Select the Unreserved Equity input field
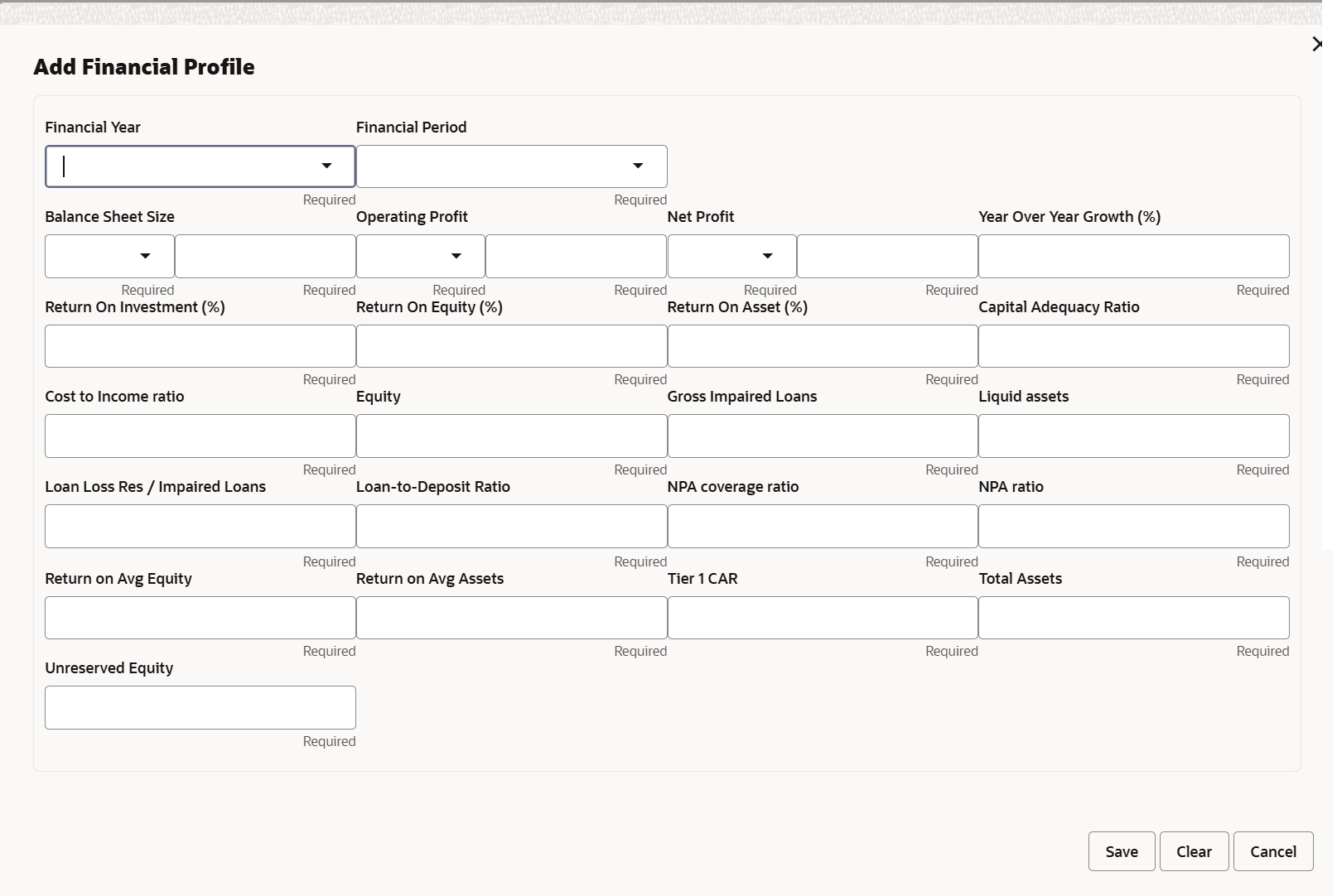Image resolution: width=1337 pixels, height=896 pixels. 200,707
